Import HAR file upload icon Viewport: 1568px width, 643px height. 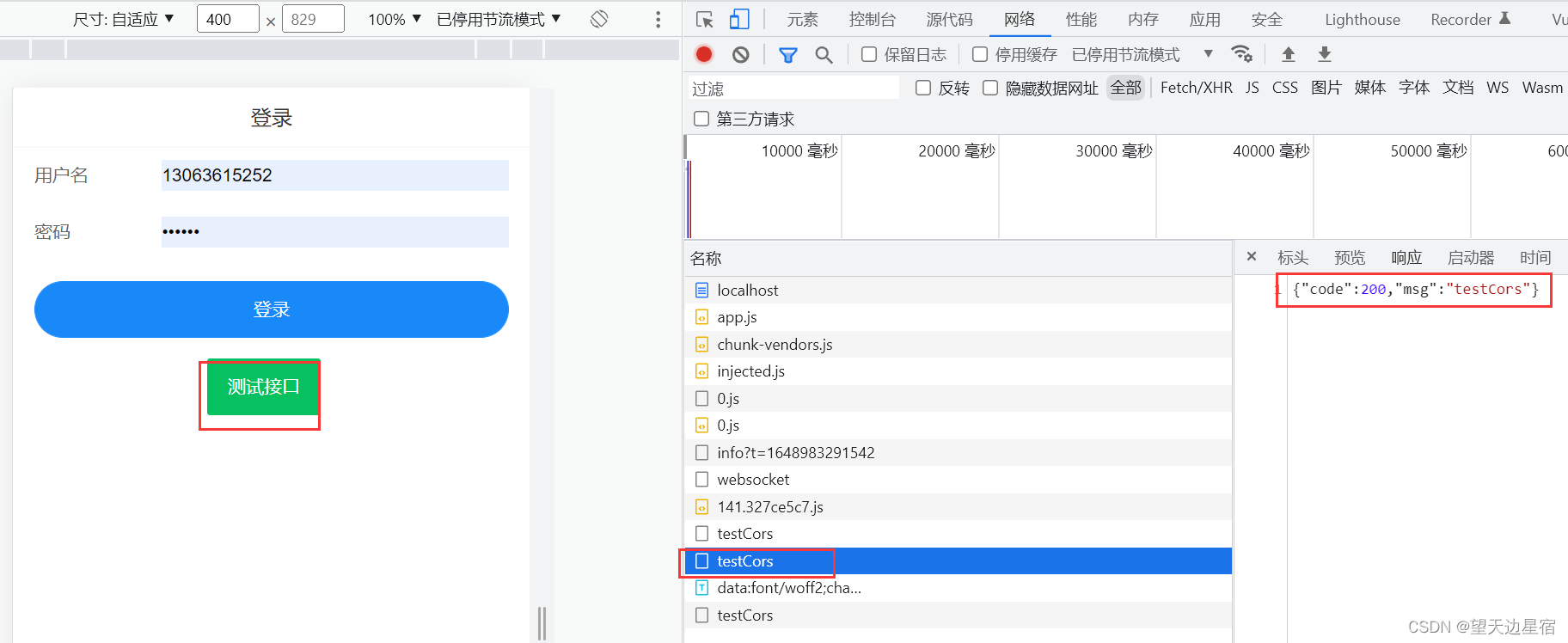pyautogui.click(x=1288, y=54)
